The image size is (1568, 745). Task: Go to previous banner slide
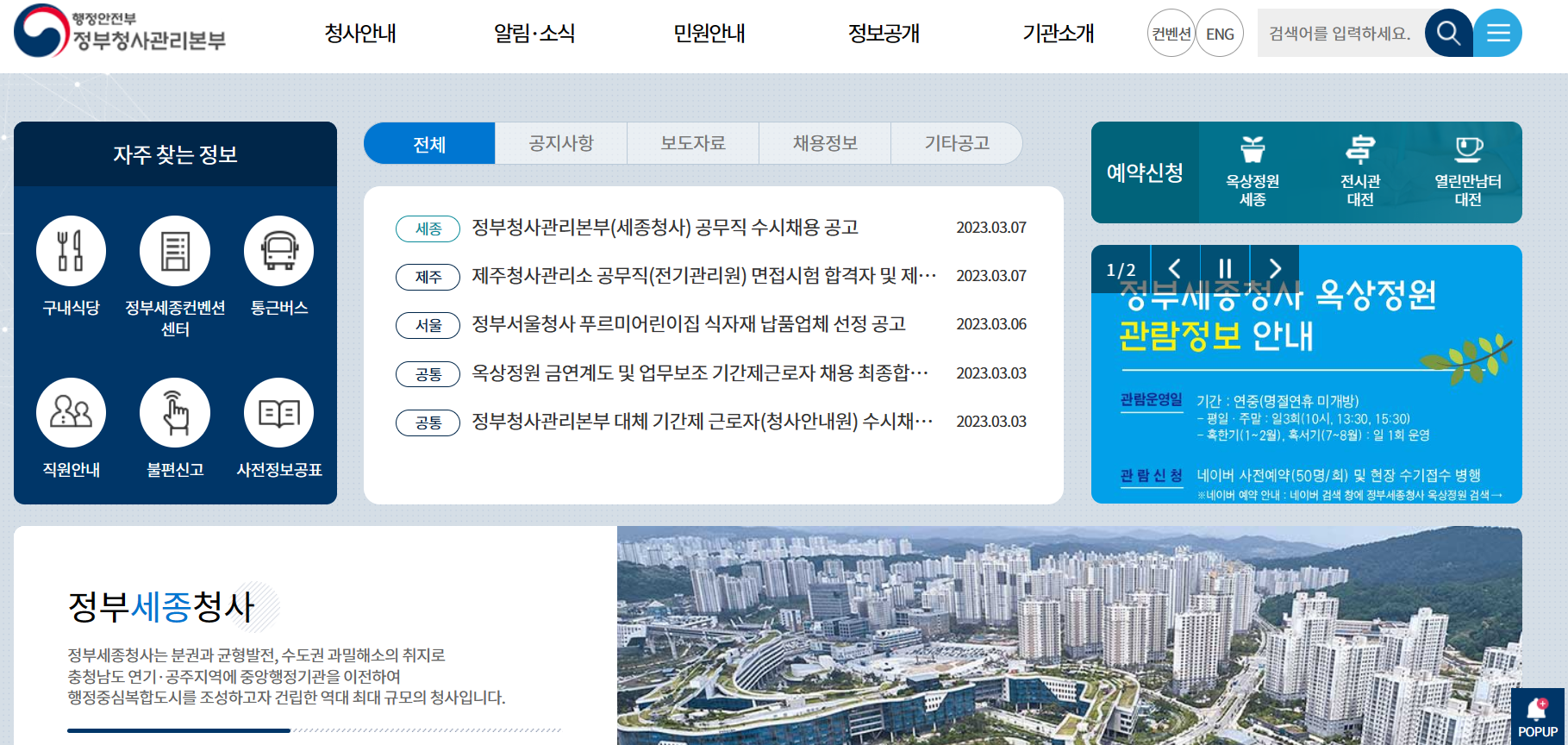coord(1174,269)
